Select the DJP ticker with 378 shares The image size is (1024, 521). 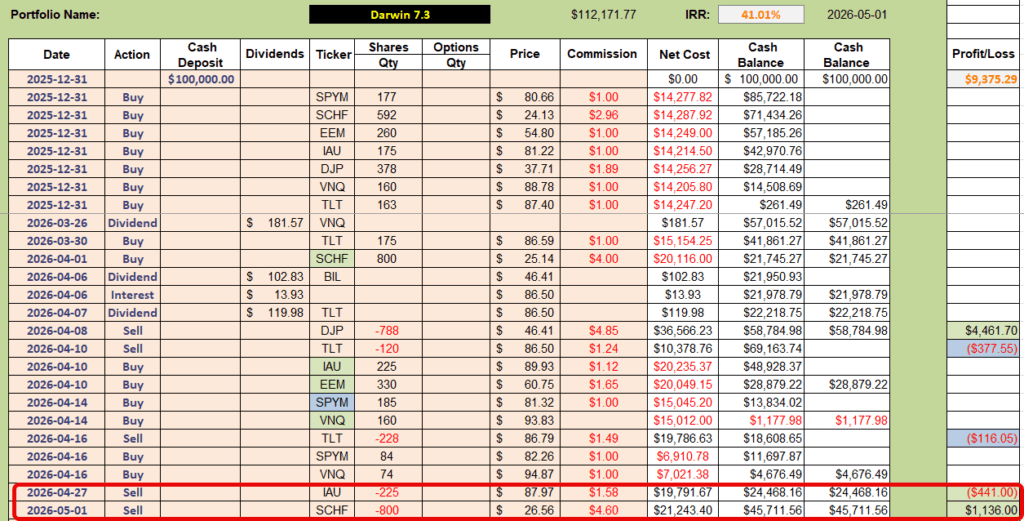click(332, 169)
